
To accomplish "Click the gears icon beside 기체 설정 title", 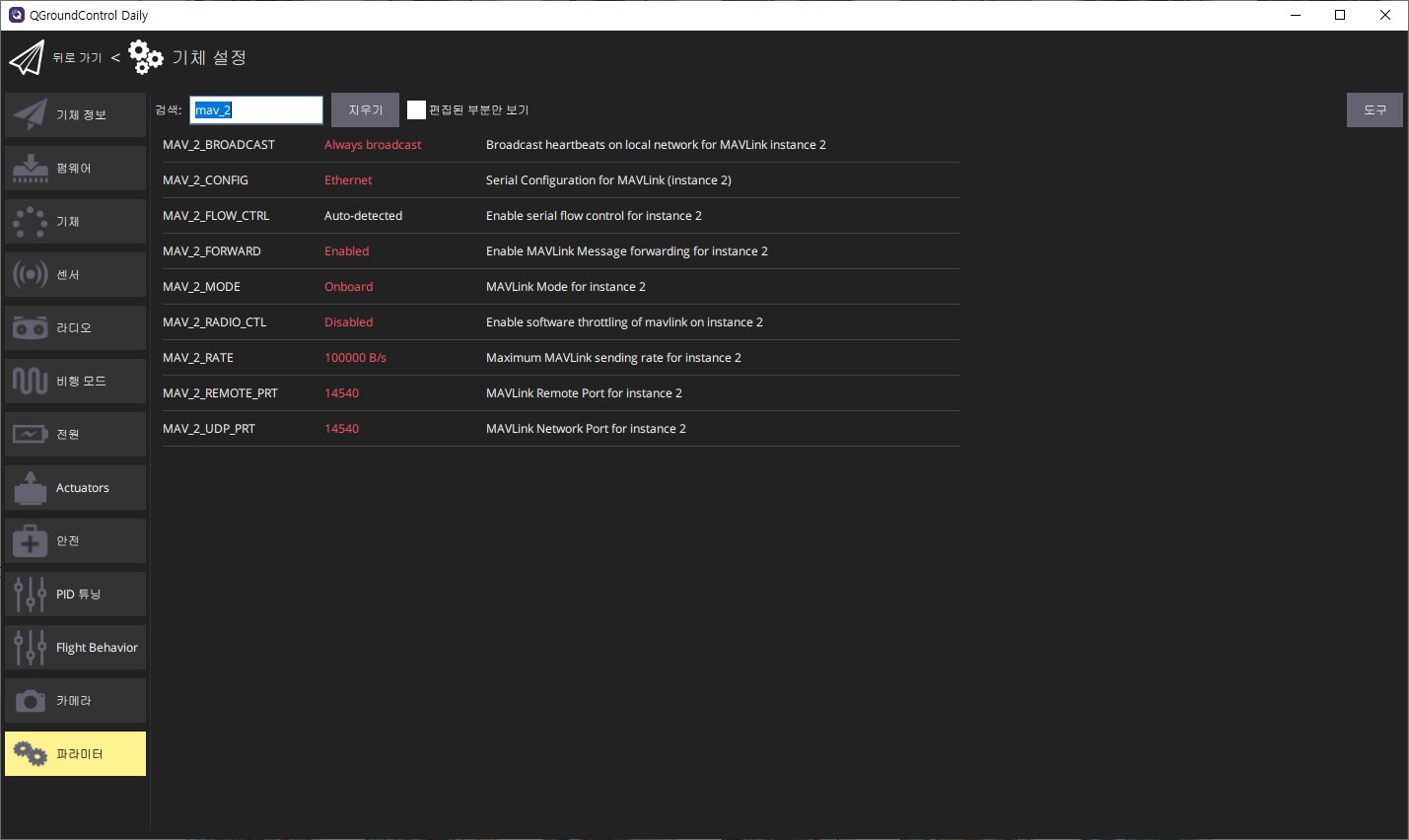I will 146,58.
